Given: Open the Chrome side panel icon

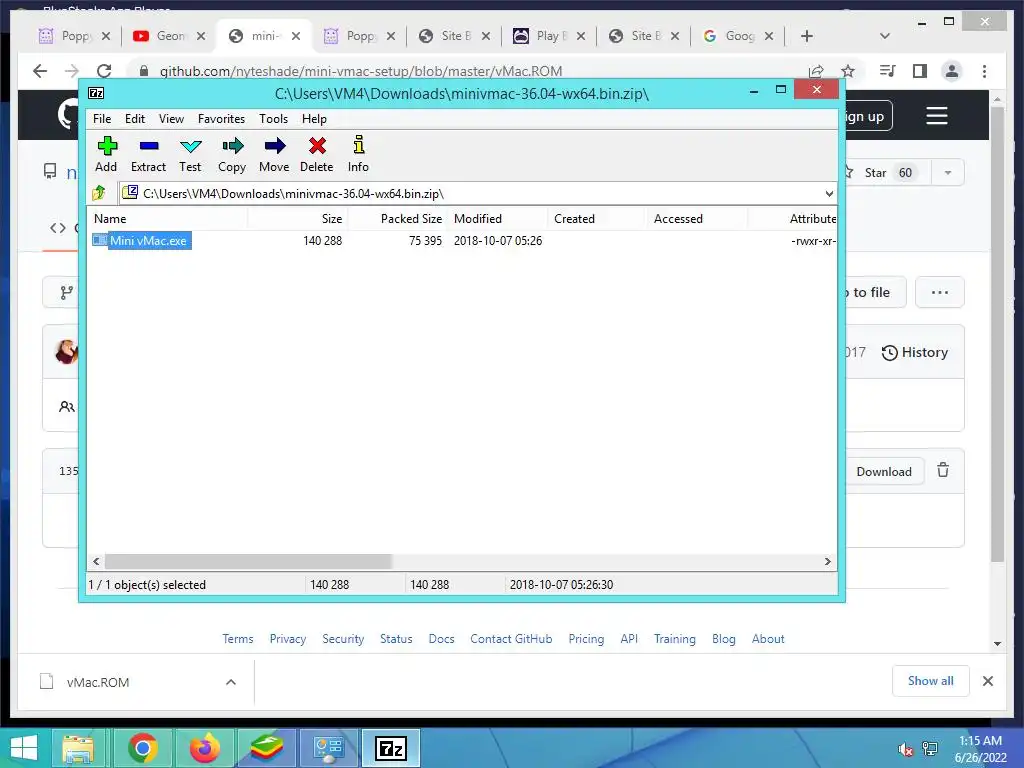Looking at the screenshot, I should (x=920, y=71).
